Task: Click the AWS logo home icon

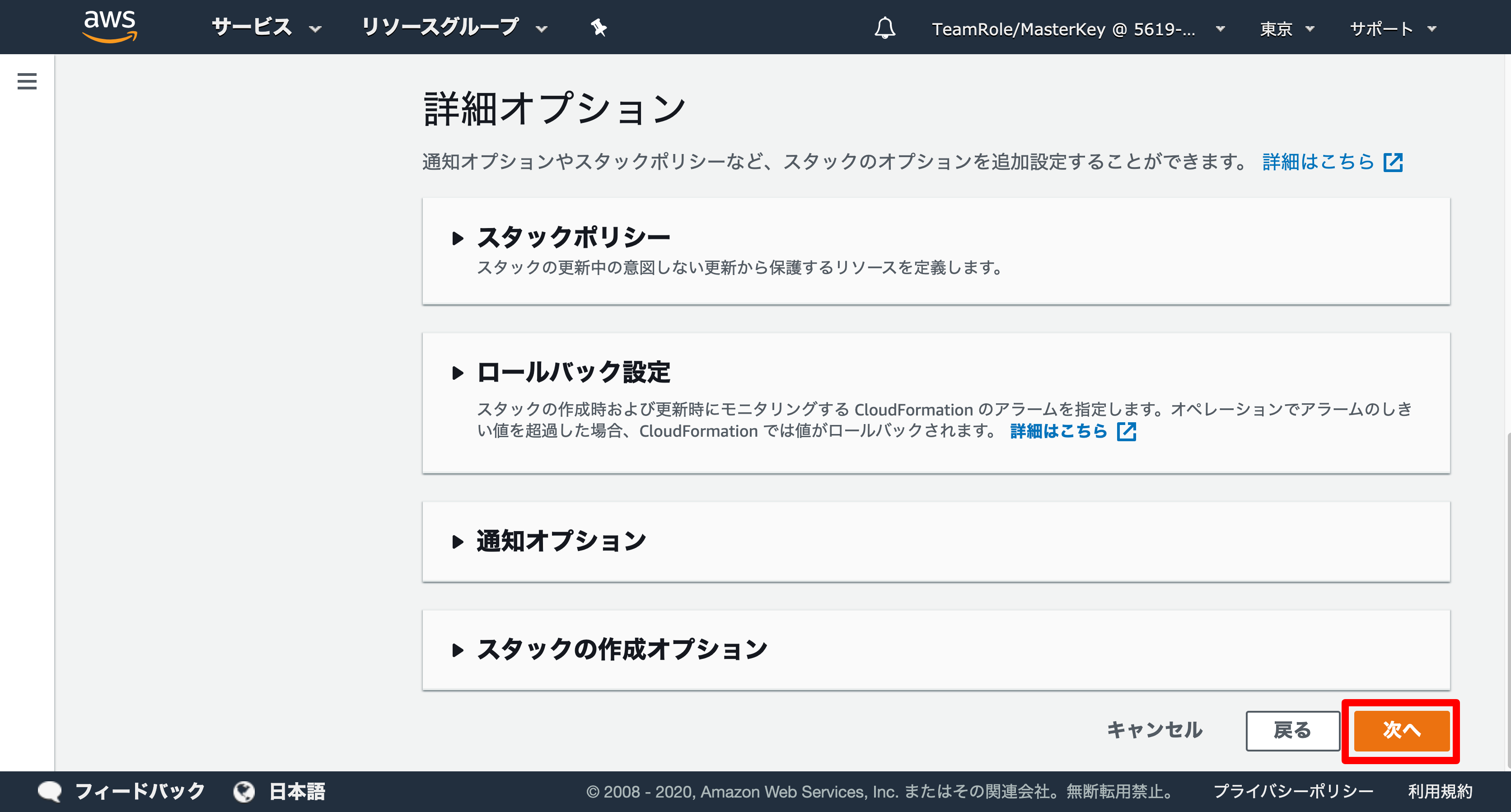Action: [110, 26]
